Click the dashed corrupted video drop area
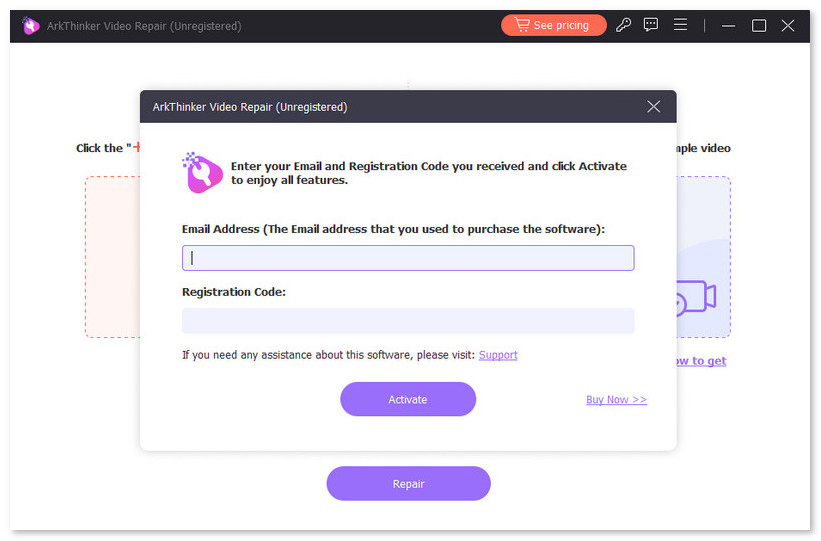821x541 pixels. click(x=113, y=257)
